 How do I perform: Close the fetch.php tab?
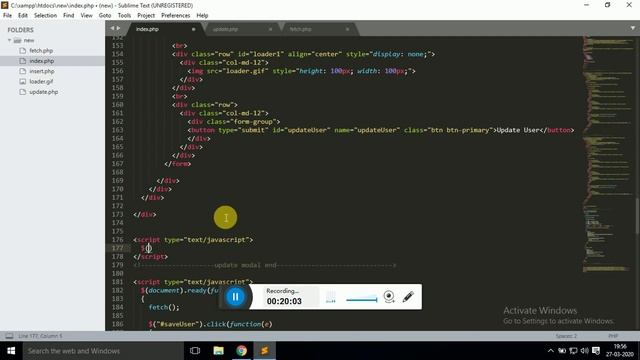pyautogui.click(x=347, y=29)
